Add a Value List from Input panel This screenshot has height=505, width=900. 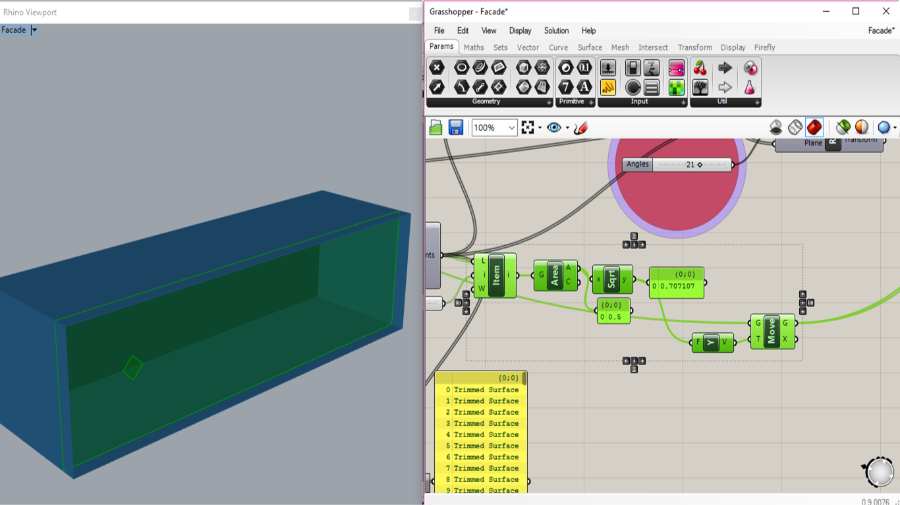651,87
